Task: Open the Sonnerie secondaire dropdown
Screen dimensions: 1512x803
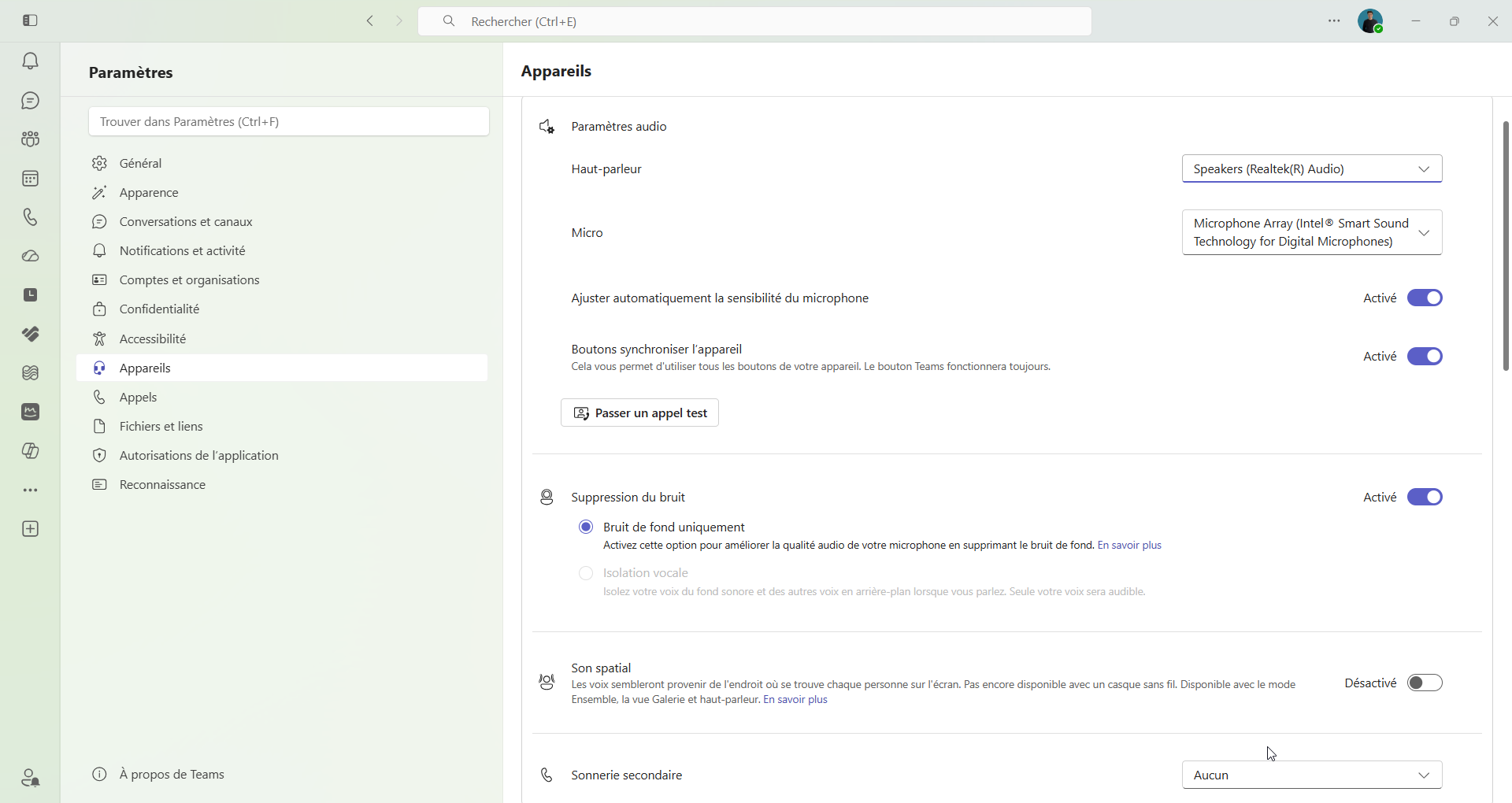Action: (1312, 775)
